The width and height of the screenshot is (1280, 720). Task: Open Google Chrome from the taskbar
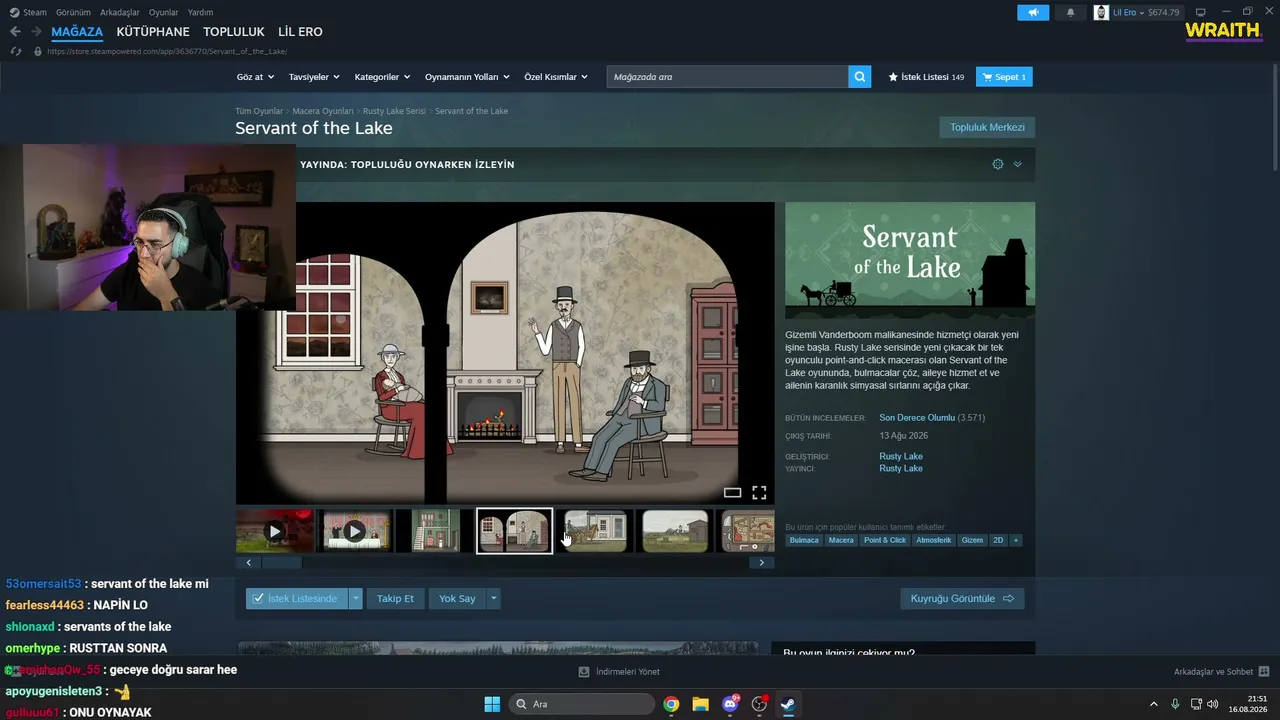pos(671,704)
